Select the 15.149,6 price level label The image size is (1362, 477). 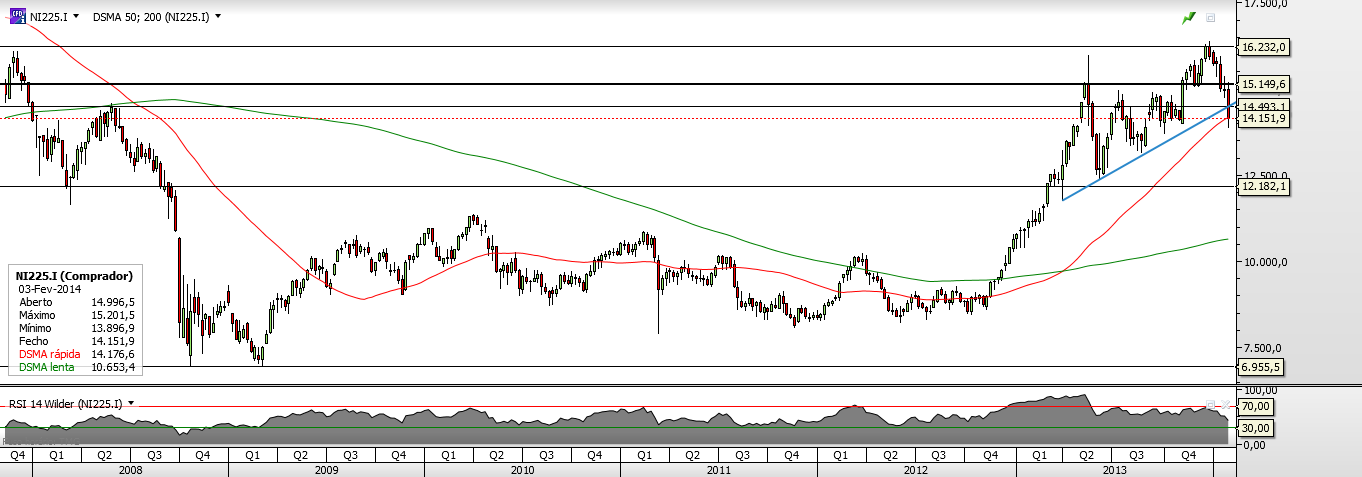click(1262, 83)
